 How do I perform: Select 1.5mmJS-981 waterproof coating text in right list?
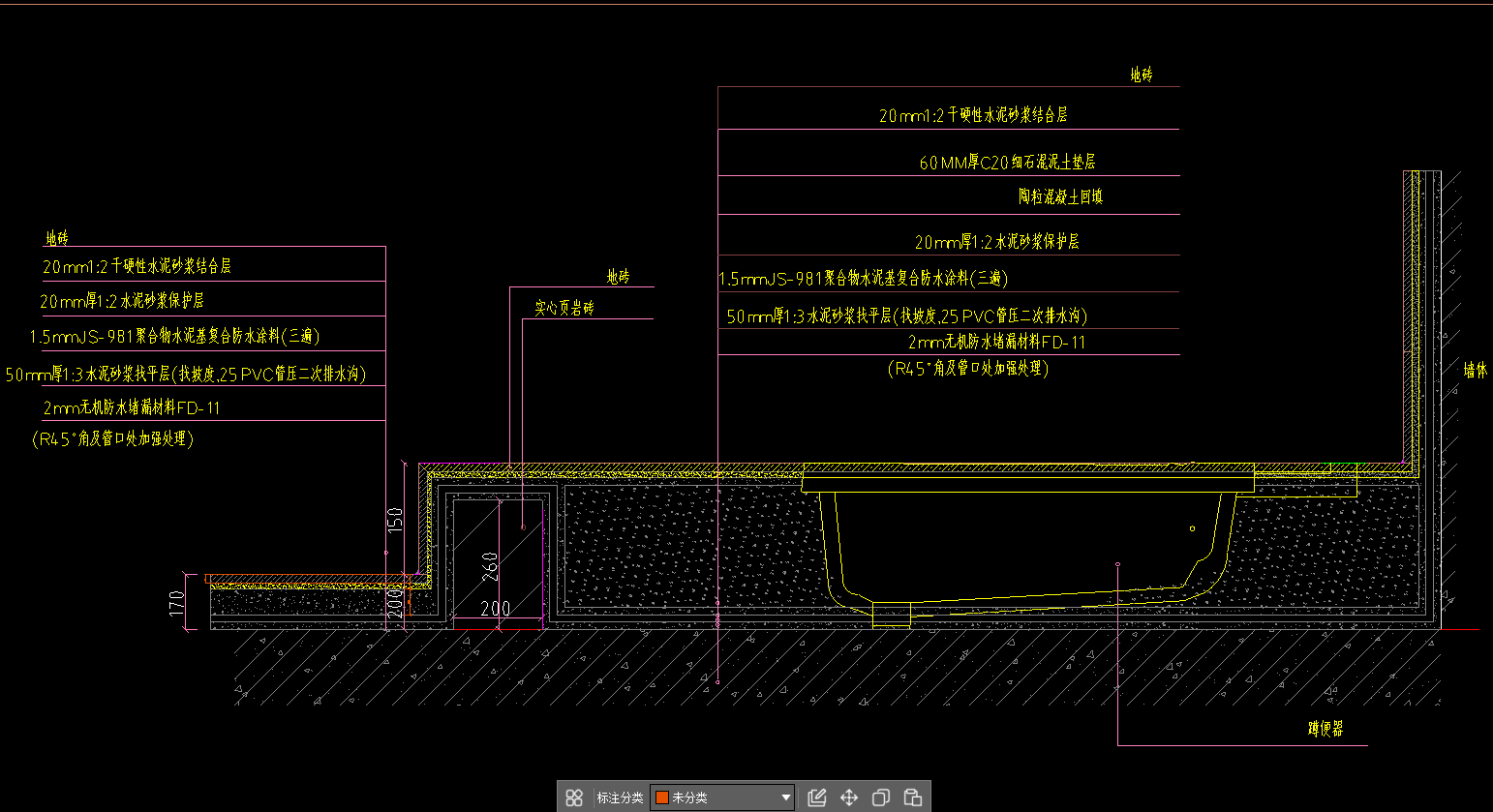863,279
